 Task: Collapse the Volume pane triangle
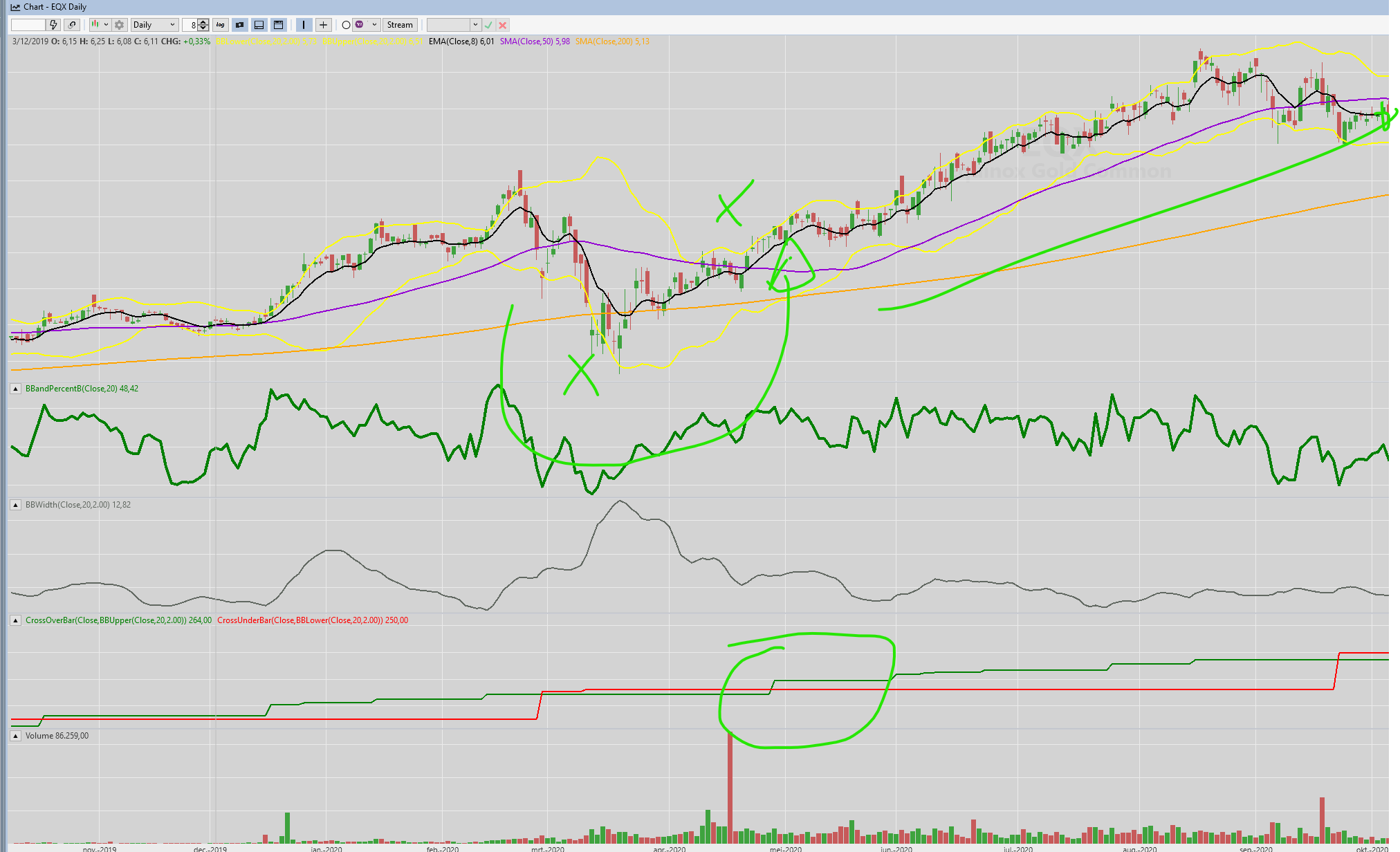click(x=15, y=736)
